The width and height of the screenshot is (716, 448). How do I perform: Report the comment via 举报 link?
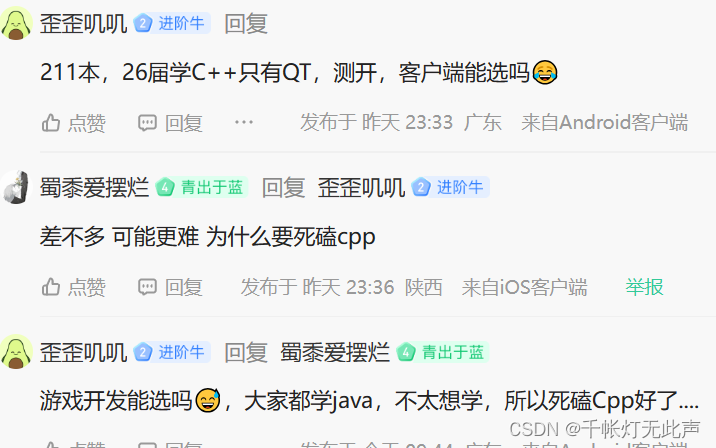click(644, 287)
